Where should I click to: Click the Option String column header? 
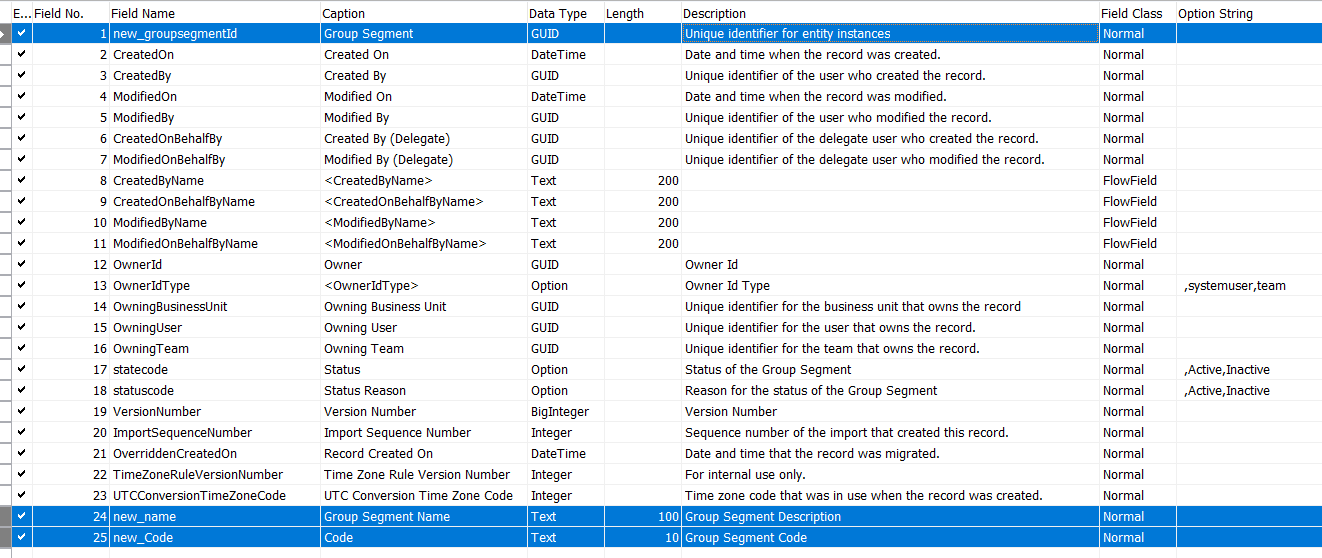coord(1215,13)
